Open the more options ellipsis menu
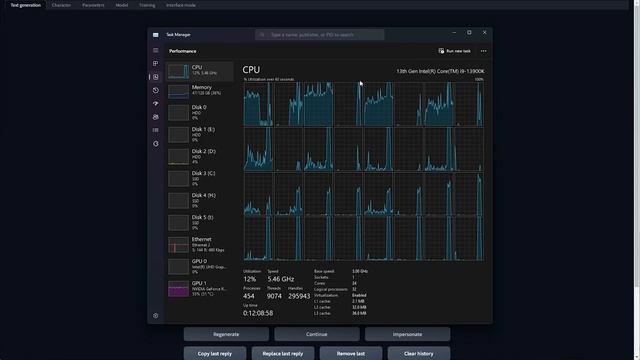Viewport: 640px width, 360px height. click(484, 51)
